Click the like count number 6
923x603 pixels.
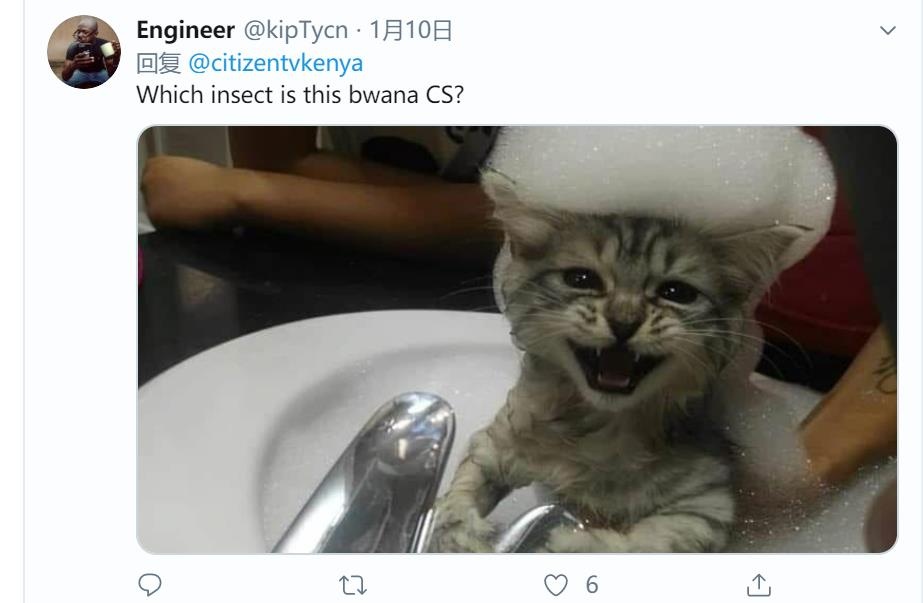[592, 585]
